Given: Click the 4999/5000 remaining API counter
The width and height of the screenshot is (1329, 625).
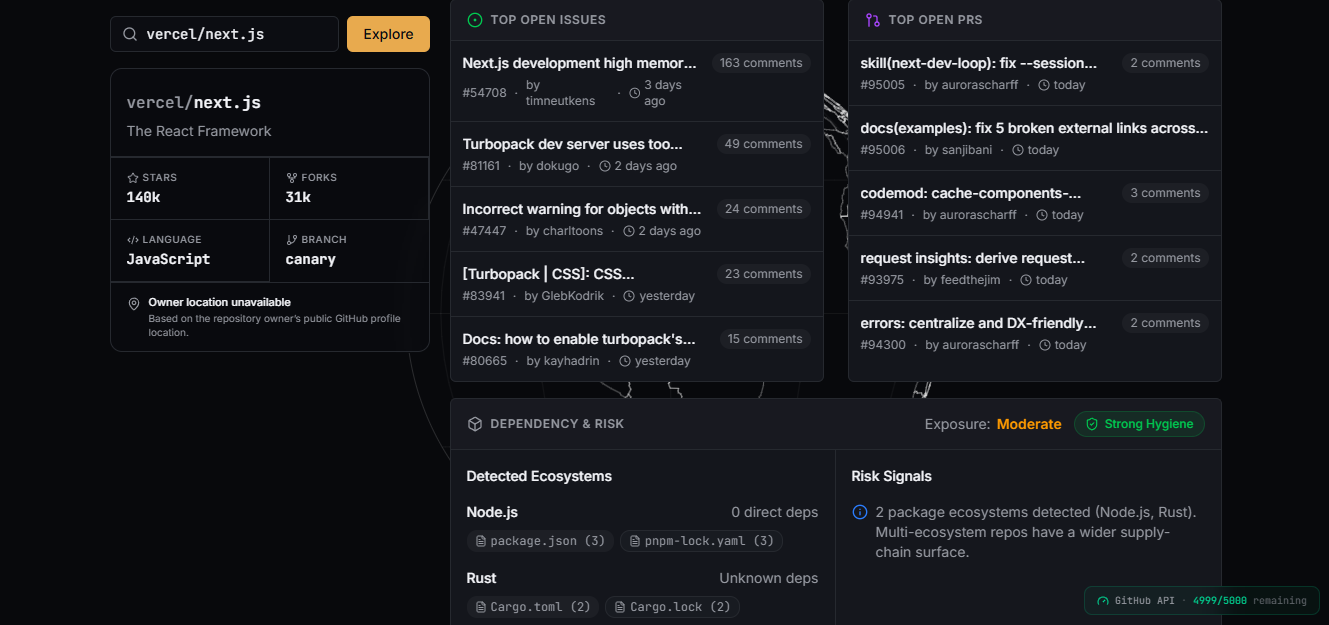Looking at the screenshot, I should [1249, 601].
